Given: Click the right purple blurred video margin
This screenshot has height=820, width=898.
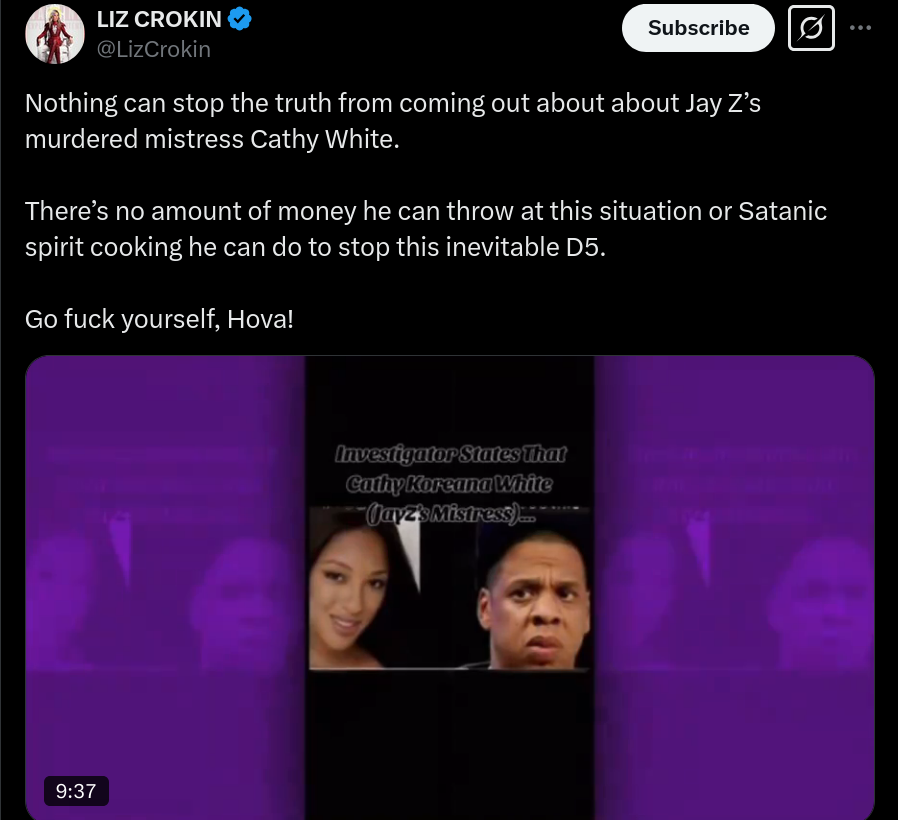Looking at the screenshot, I should point(734,588).
